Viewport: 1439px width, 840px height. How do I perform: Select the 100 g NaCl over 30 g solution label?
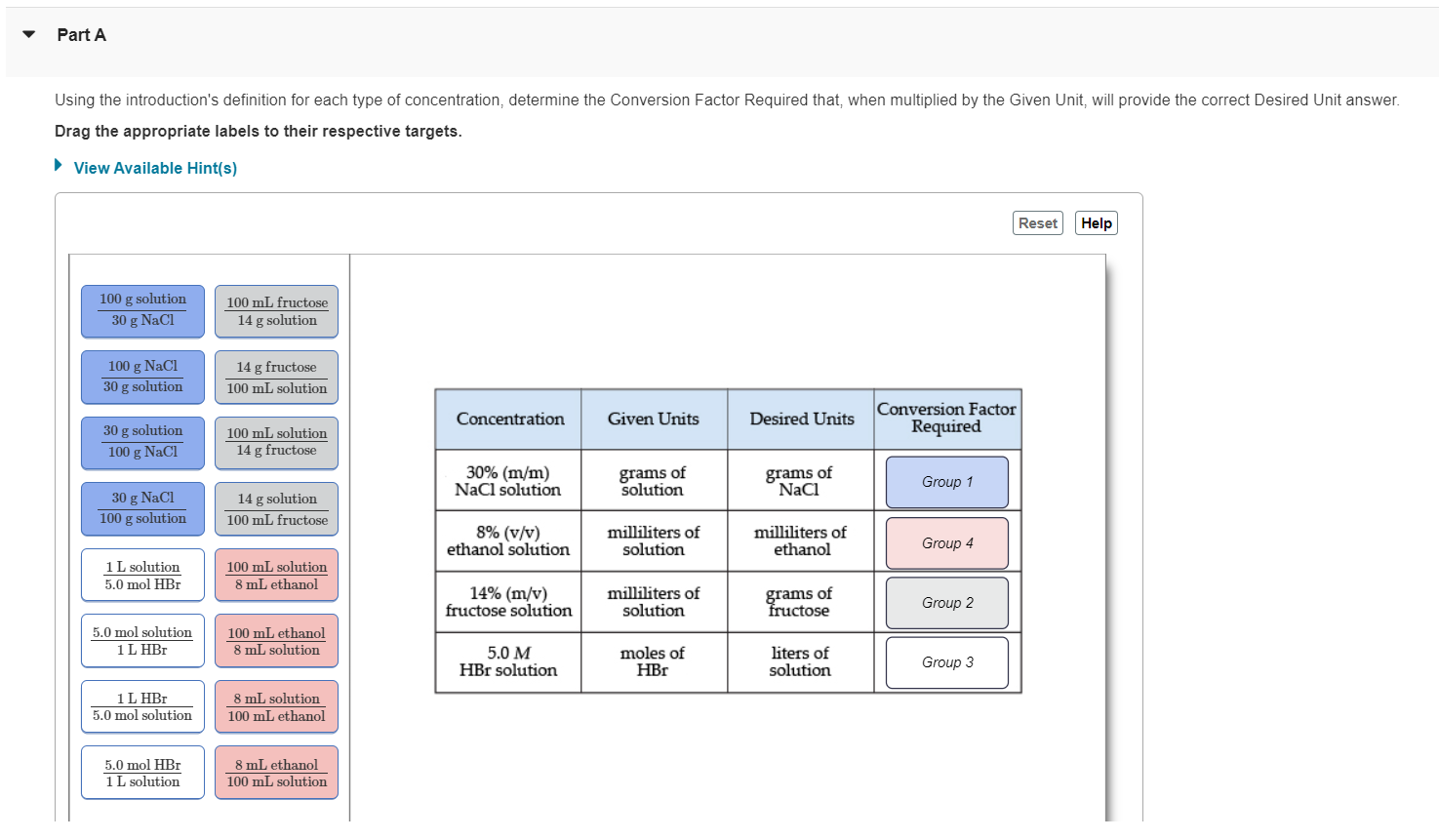click(142, 378)
